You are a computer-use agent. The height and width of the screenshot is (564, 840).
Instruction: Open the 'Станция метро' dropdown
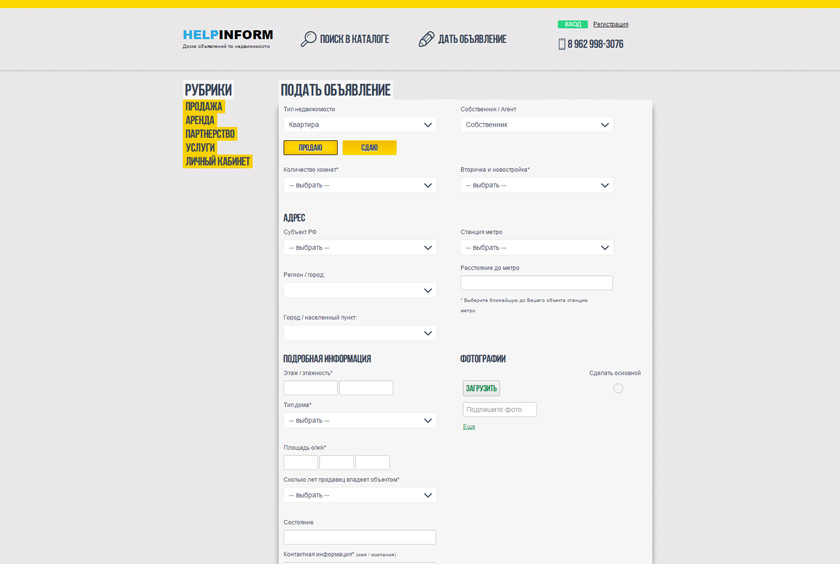tap(537, 247)
